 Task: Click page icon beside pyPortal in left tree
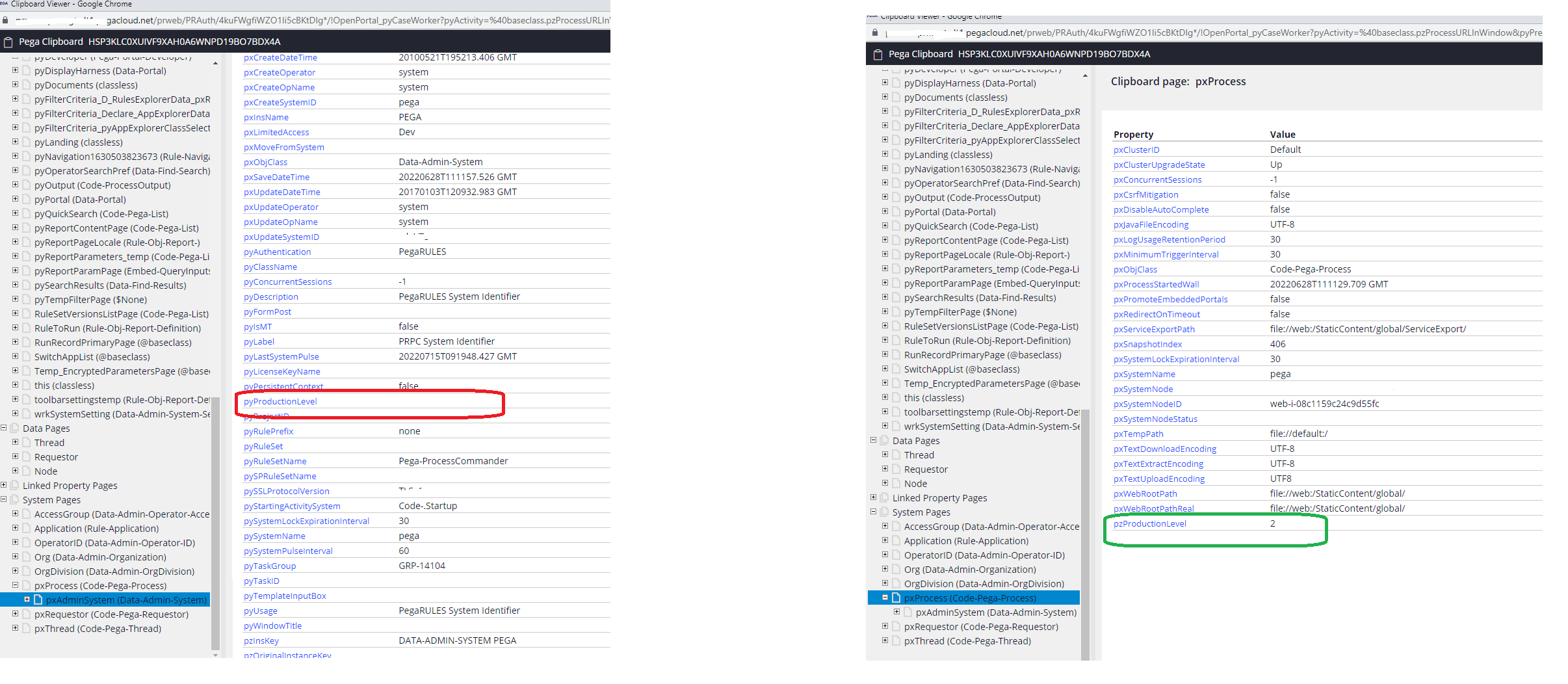[27, 200]
